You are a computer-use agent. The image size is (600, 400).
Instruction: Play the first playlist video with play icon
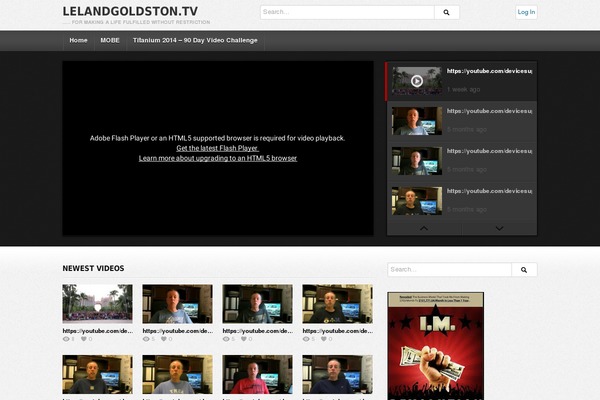[x=417, y=81]
